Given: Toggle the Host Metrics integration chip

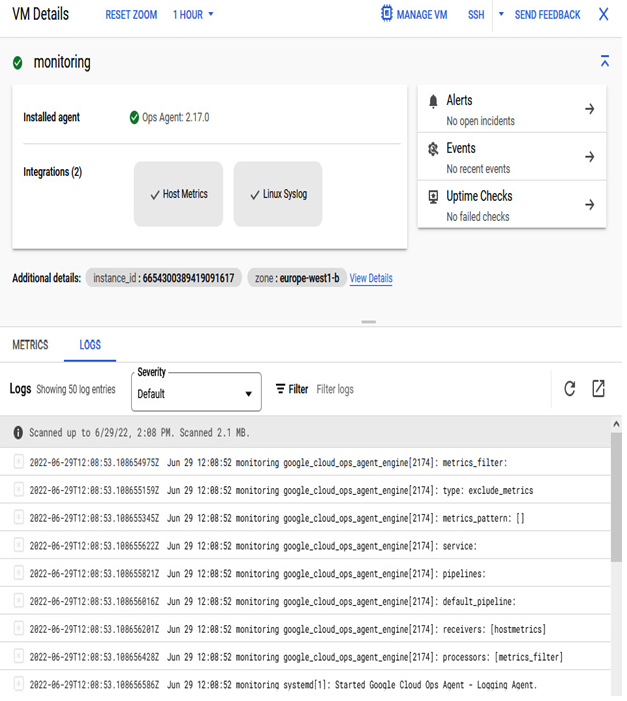Looking at the screenshot, I should [178, 194].
